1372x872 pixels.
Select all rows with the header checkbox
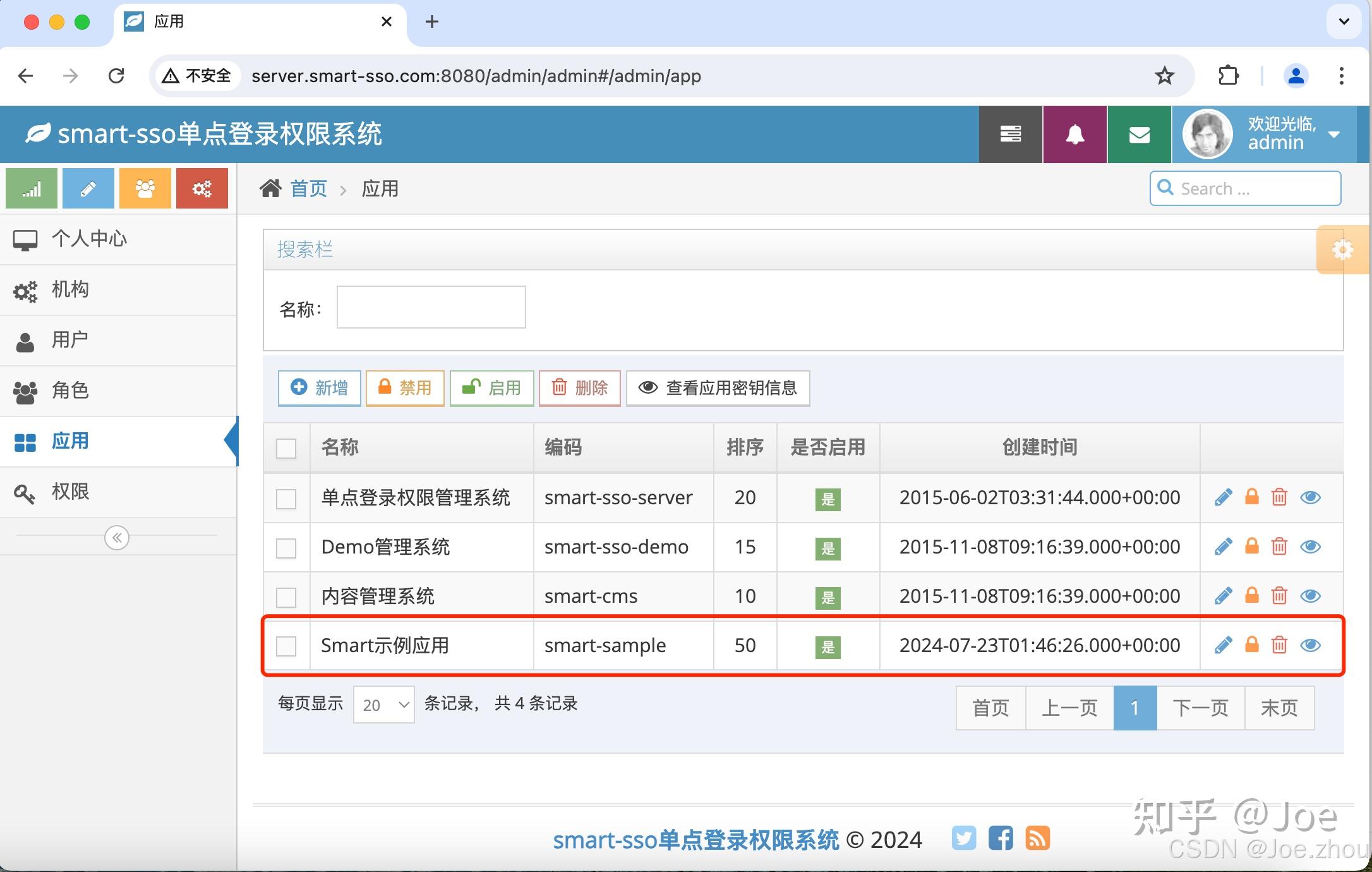click(x=286, y=447)
